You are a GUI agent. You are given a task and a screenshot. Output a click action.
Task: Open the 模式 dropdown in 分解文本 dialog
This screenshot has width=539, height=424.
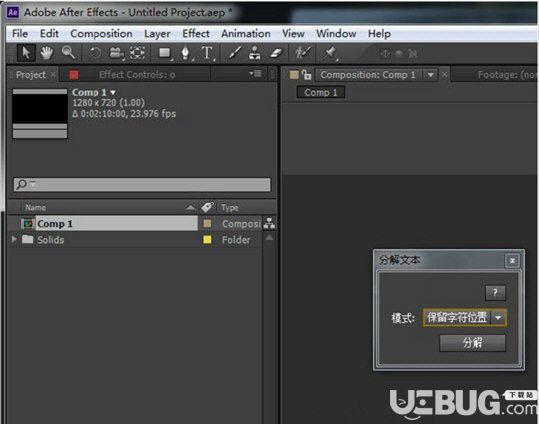click(x=498, y=318)
